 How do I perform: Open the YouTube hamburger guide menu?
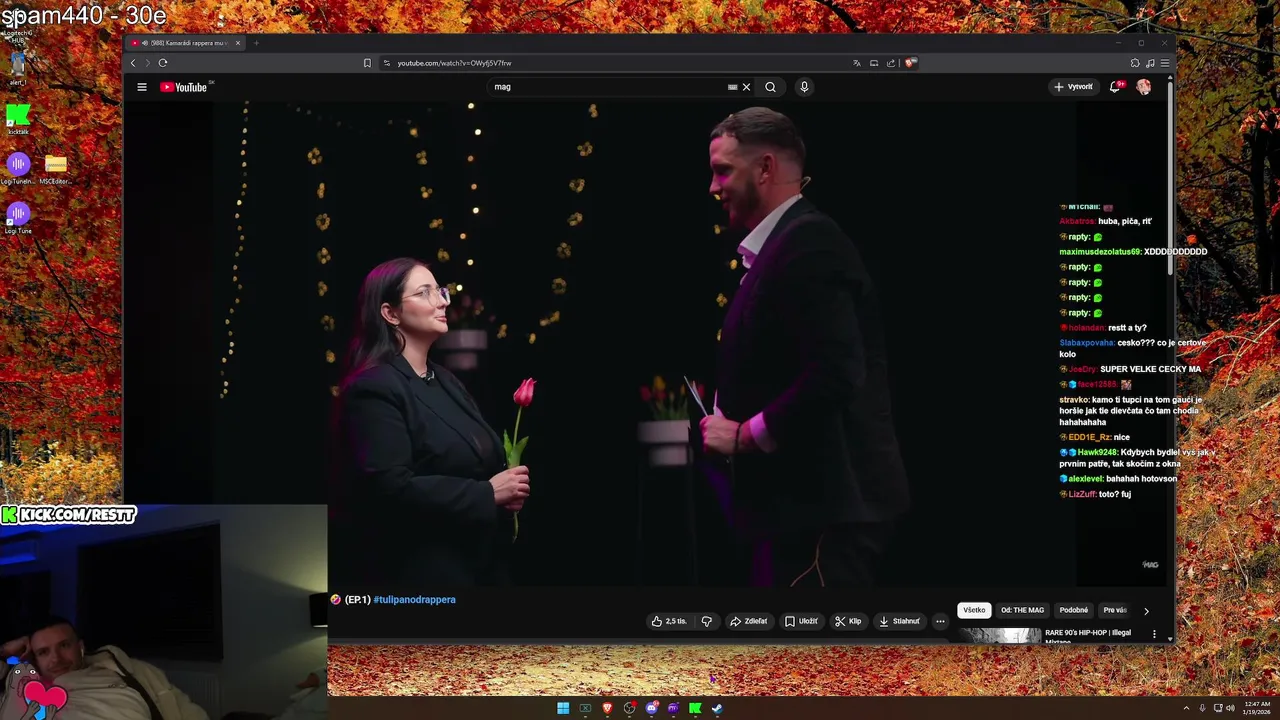(x=142, y=87)
